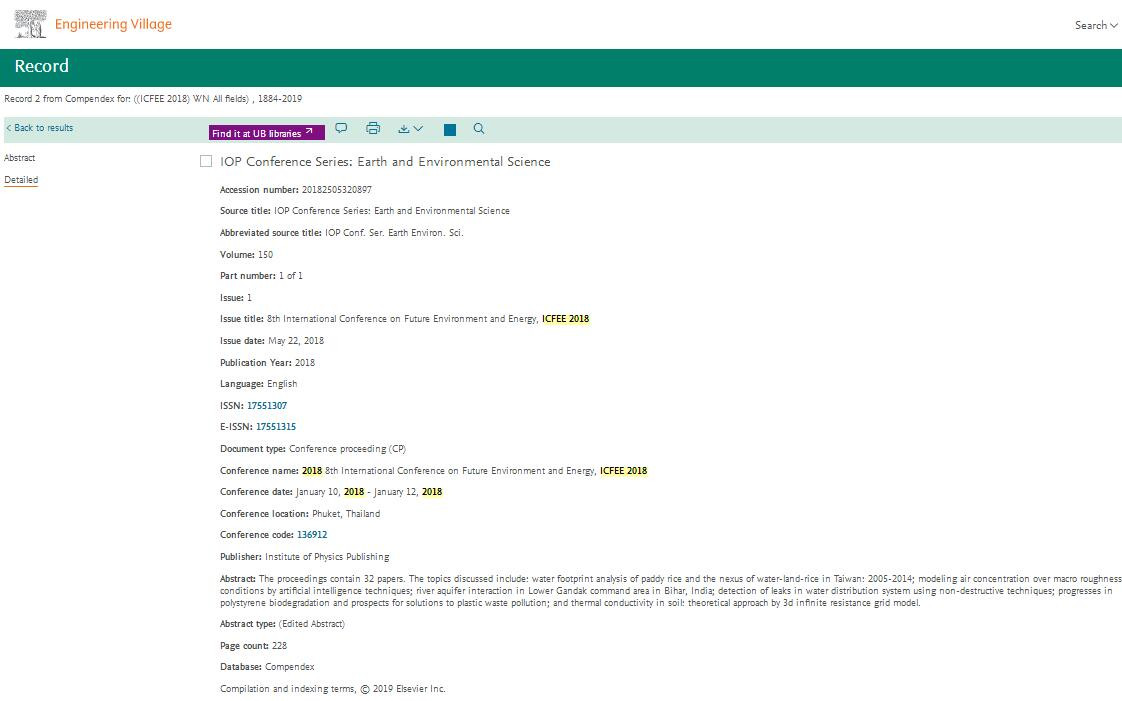The height and width of the screenshot is (701, 1122).
Task: Click the Engineering Village title text
Action: [113, 24]
